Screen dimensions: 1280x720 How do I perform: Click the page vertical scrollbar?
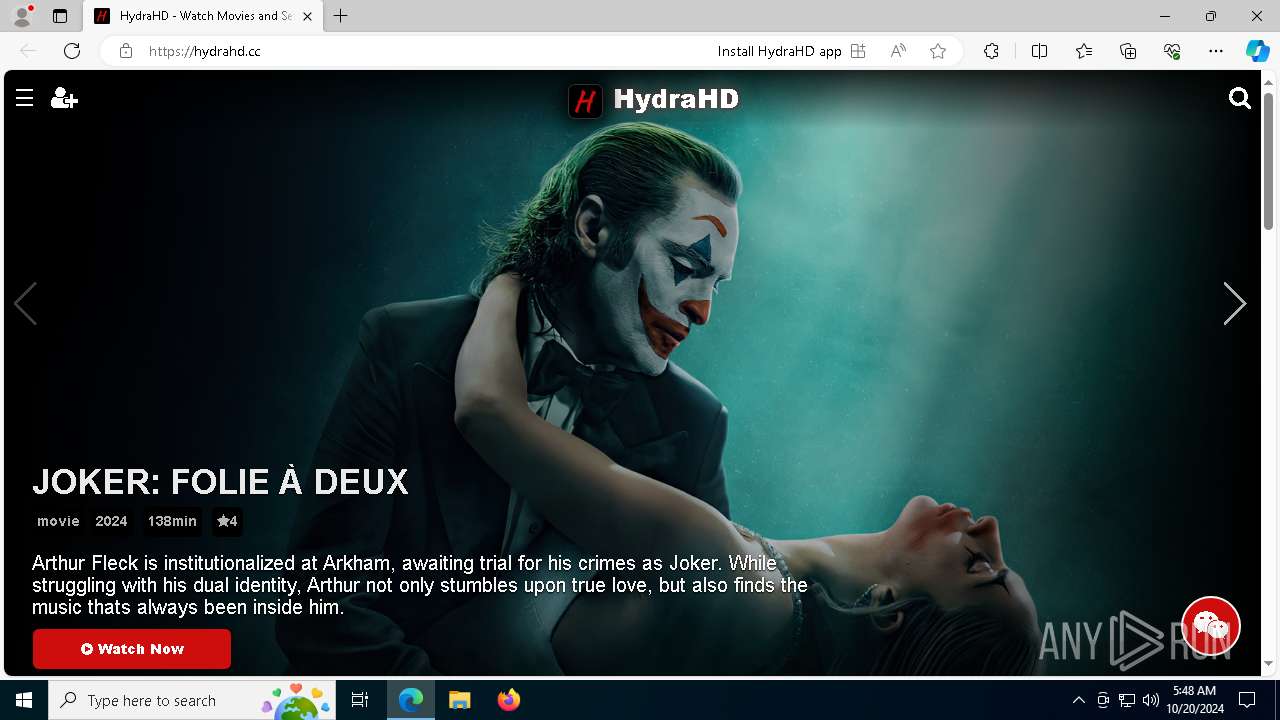pos(1268,160)
